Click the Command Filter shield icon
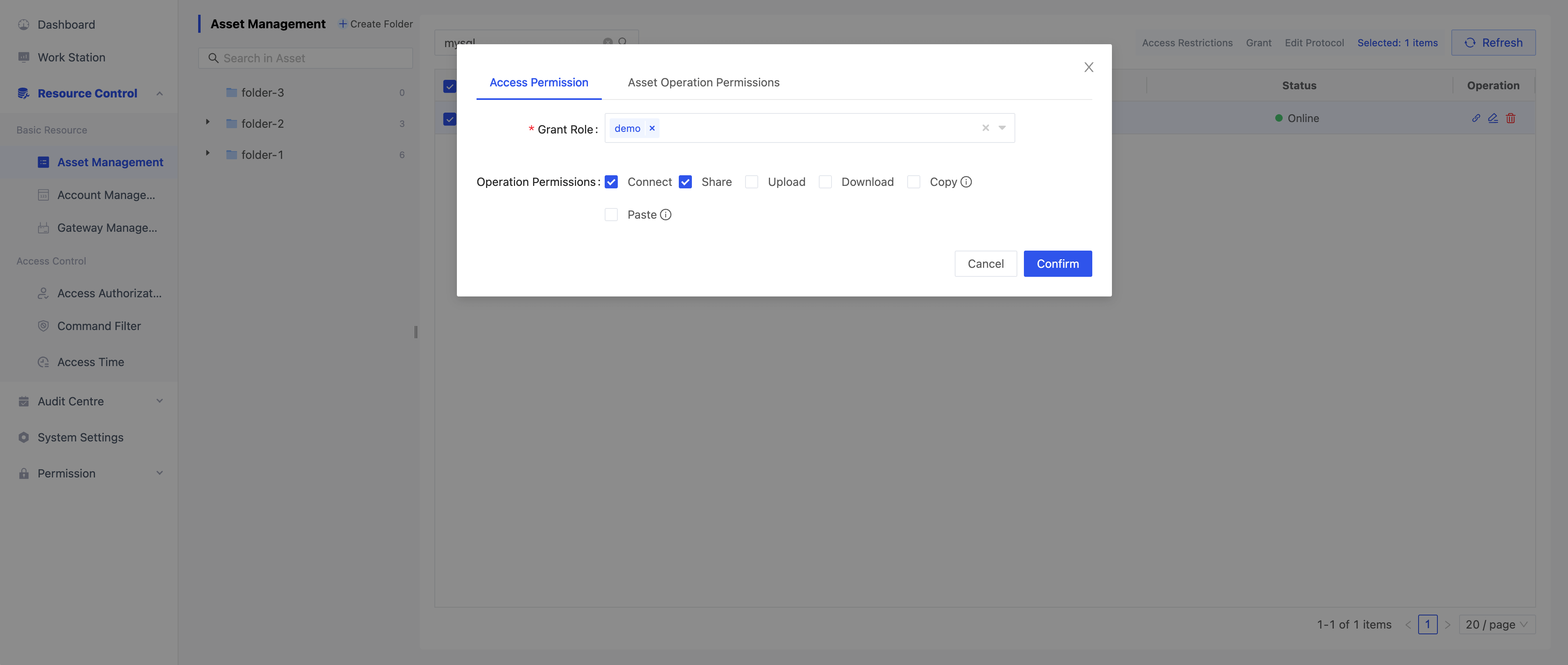 [x=43, y=326]
